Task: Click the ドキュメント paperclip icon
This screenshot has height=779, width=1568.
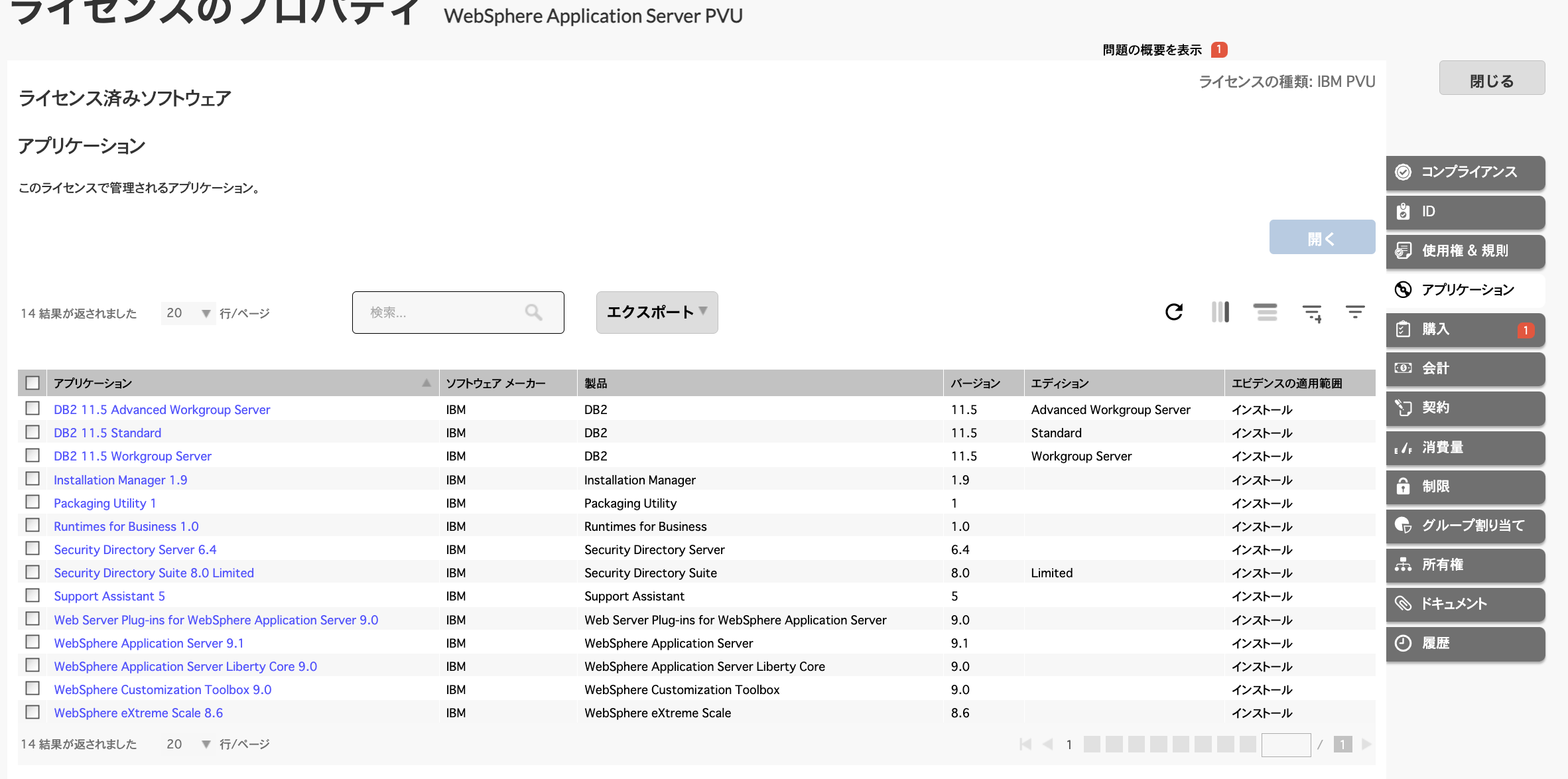Action: coord(1404,604)
